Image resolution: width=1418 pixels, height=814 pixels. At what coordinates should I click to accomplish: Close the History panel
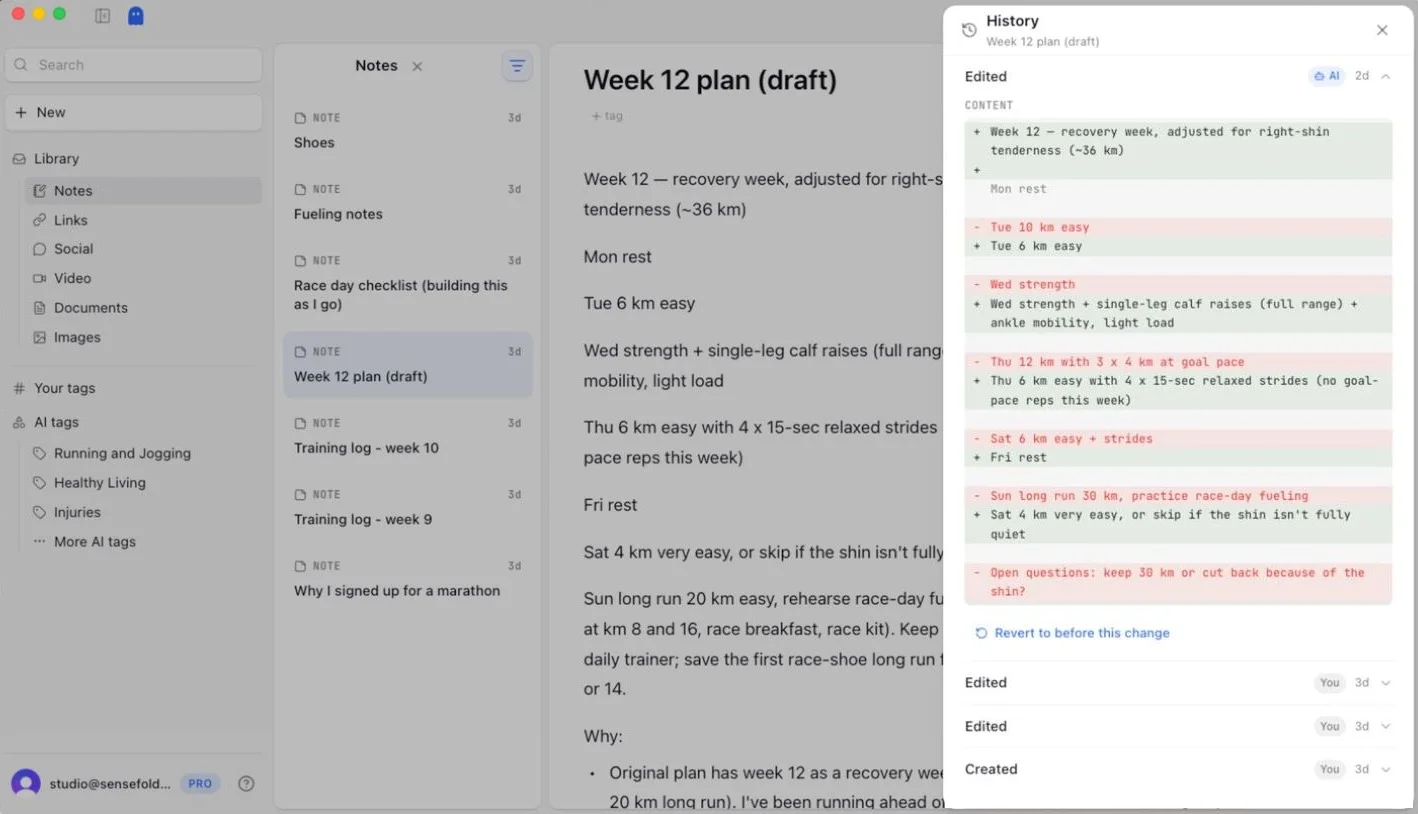(x=1382, y=30)
